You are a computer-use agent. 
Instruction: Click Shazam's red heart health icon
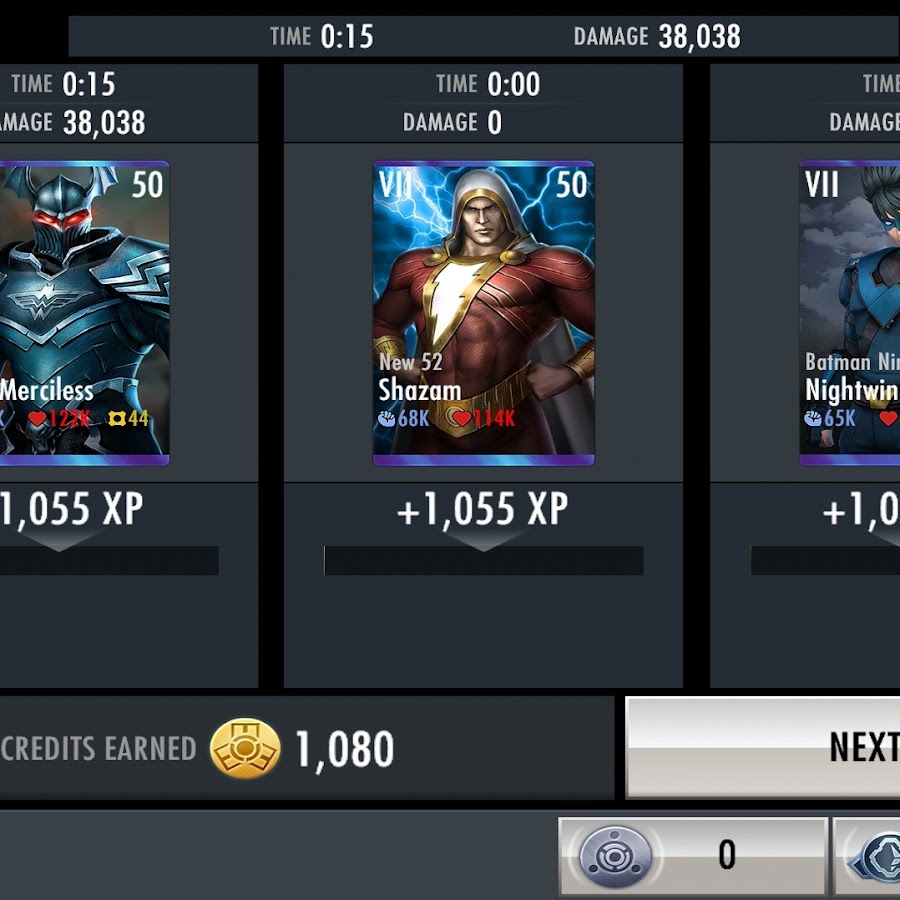462,418
